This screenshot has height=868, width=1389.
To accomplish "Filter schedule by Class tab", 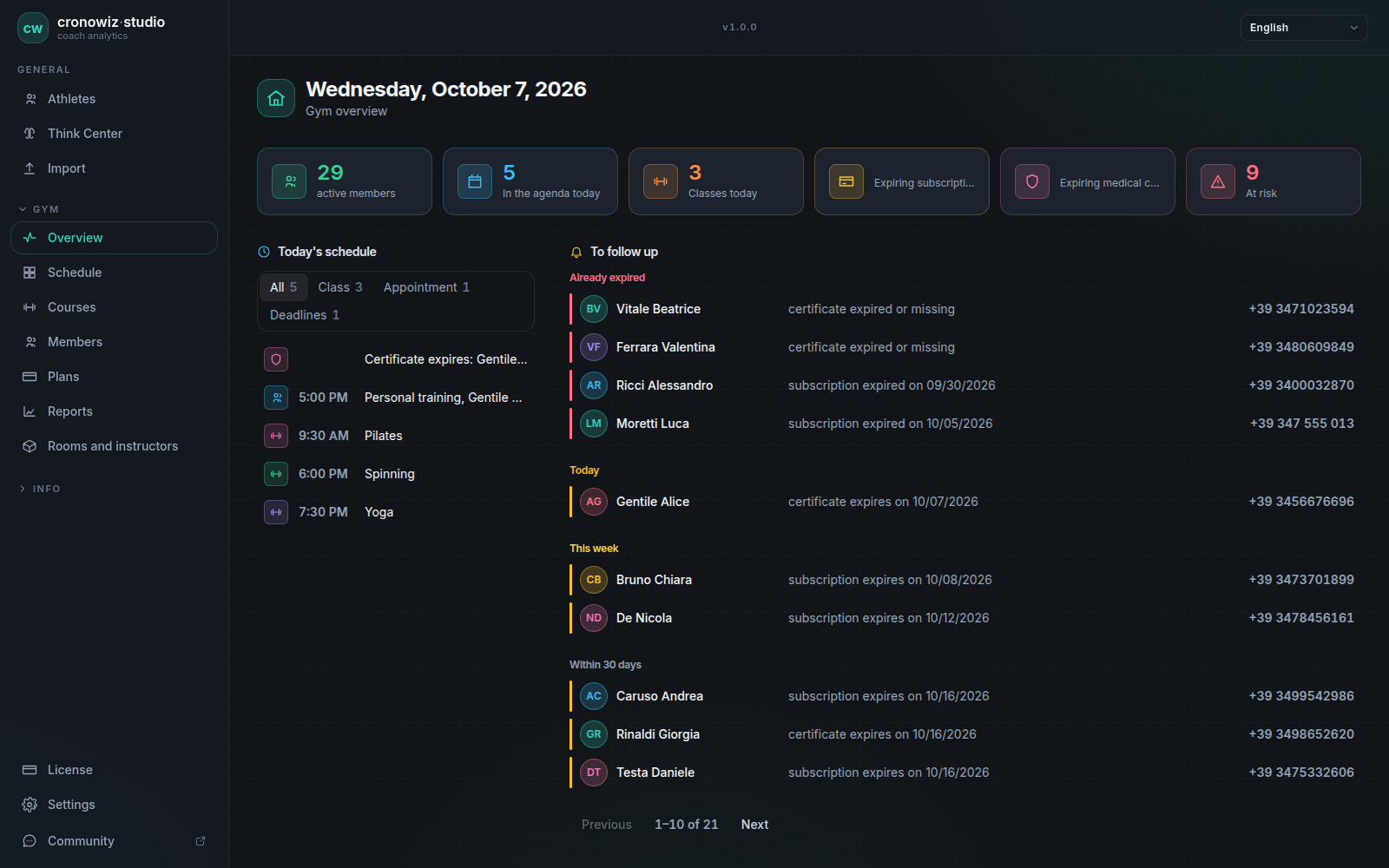I will pos(339,287).
